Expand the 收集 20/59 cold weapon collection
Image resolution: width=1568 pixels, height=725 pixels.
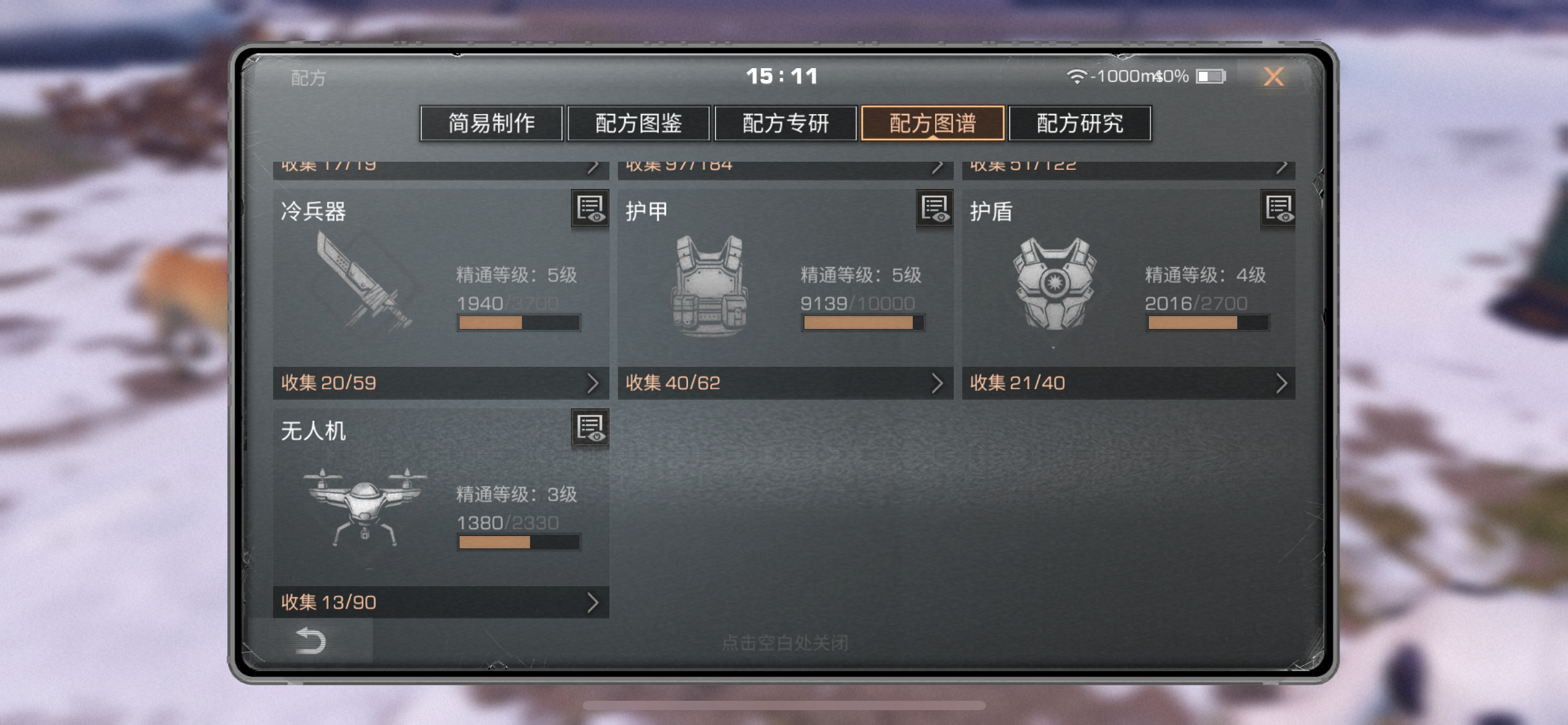[x=441, y=383]
